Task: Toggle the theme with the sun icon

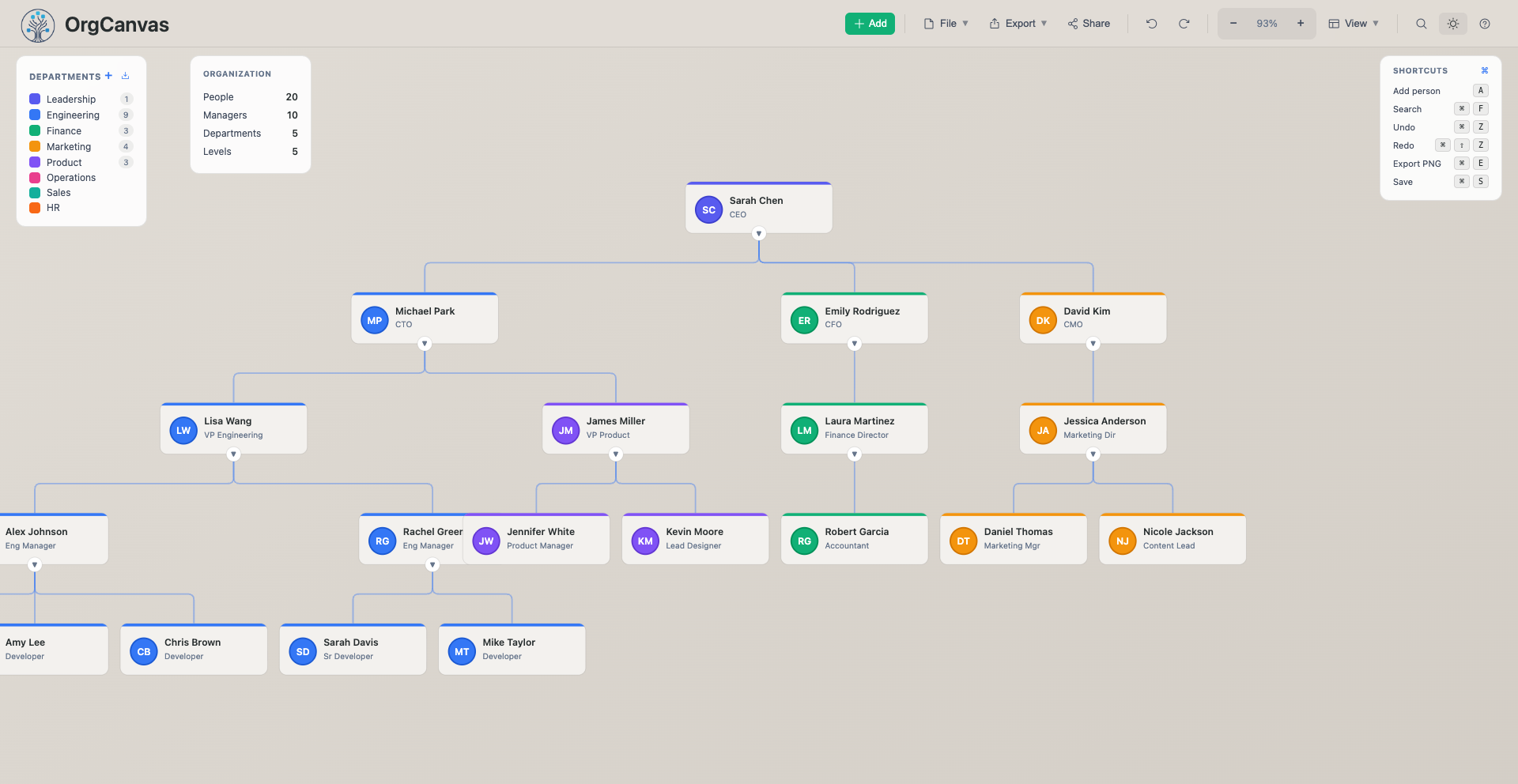Action: tap(1453, 24)
